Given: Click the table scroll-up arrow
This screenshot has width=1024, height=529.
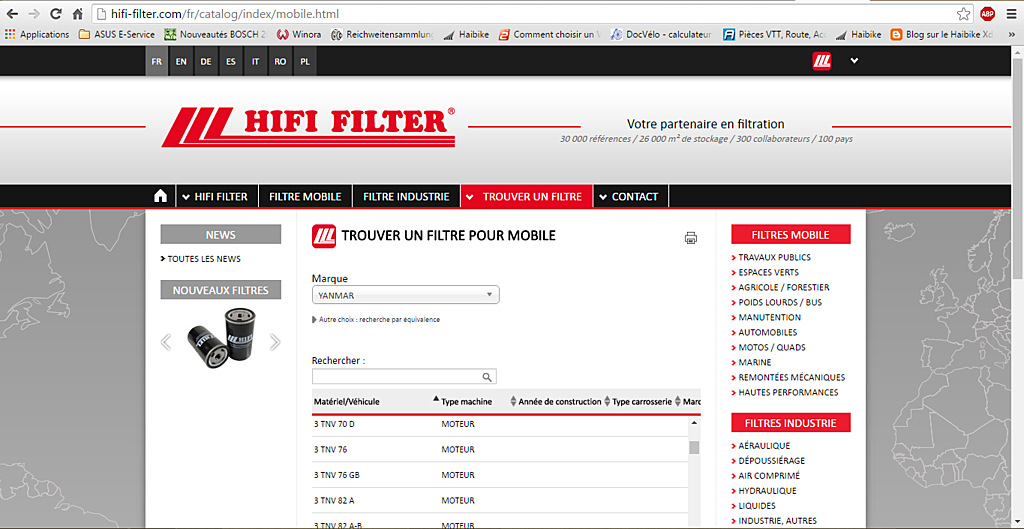Looking at the screenshot, I should coord(694,423).
